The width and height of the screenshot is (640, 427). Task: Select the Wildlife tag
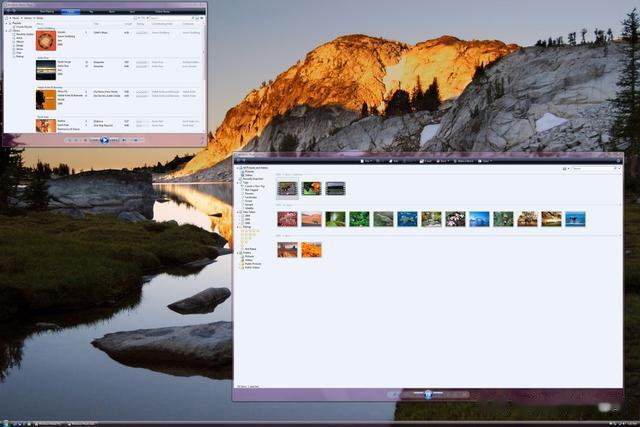click(249, 208)
